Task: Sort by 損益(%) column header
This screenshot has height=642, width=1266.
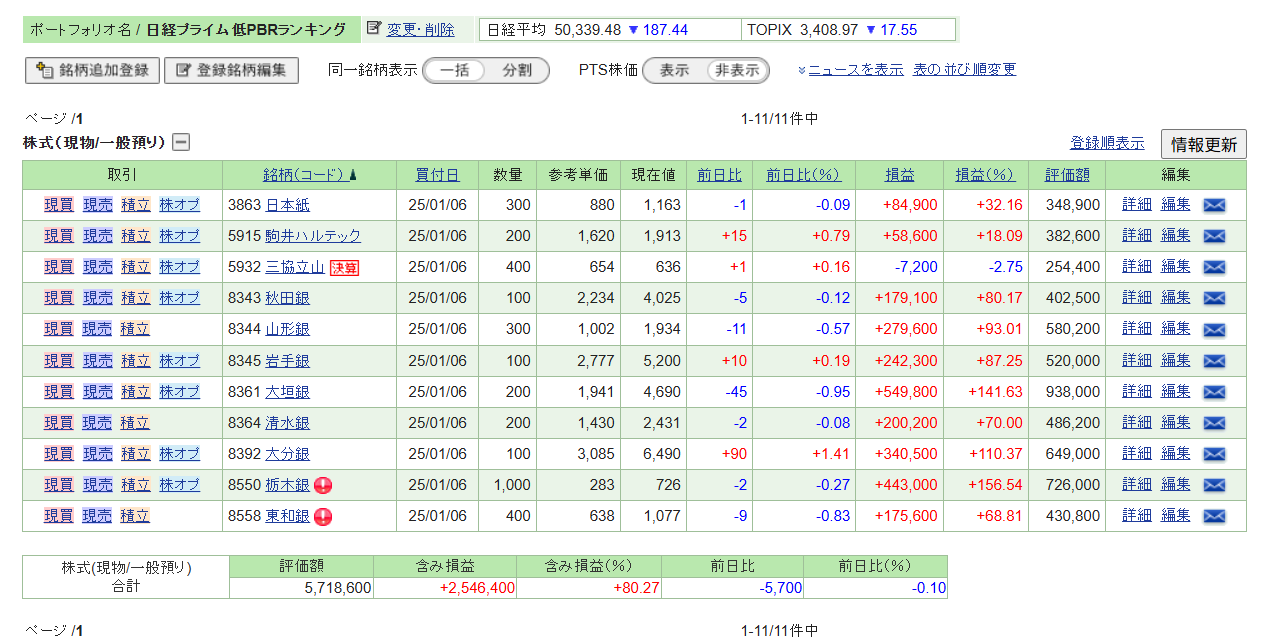Action: pos(985,175)
